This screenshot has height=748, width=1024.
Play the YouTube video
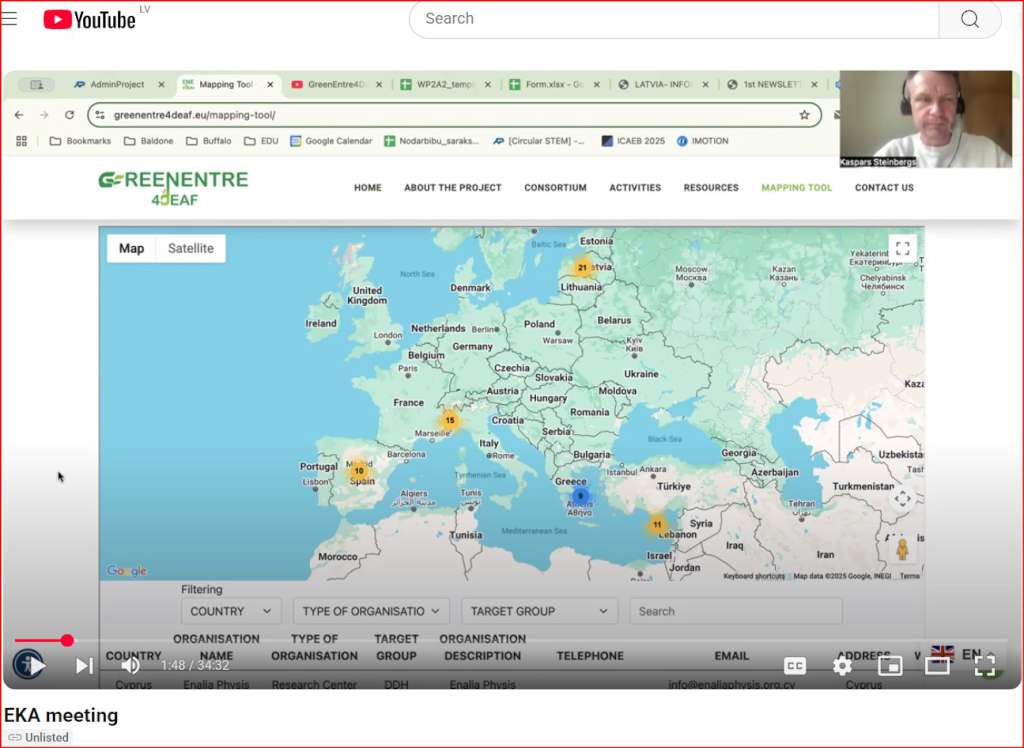(30, 665)
